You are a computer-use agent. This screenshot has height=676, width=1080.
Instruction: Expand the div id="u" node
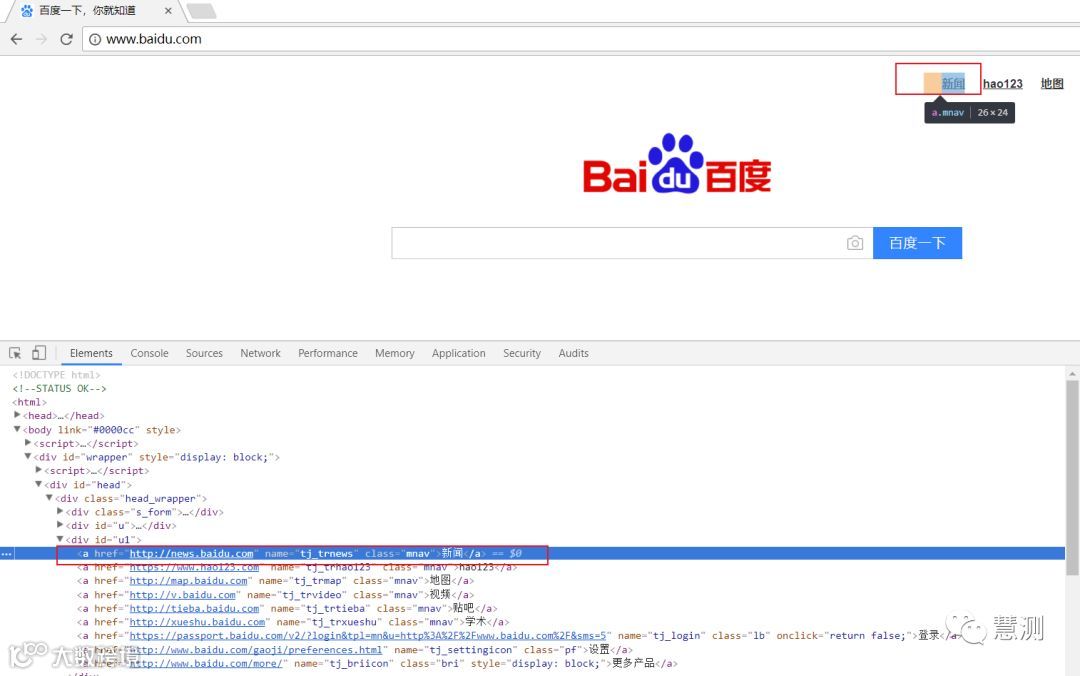coord(60,525)
